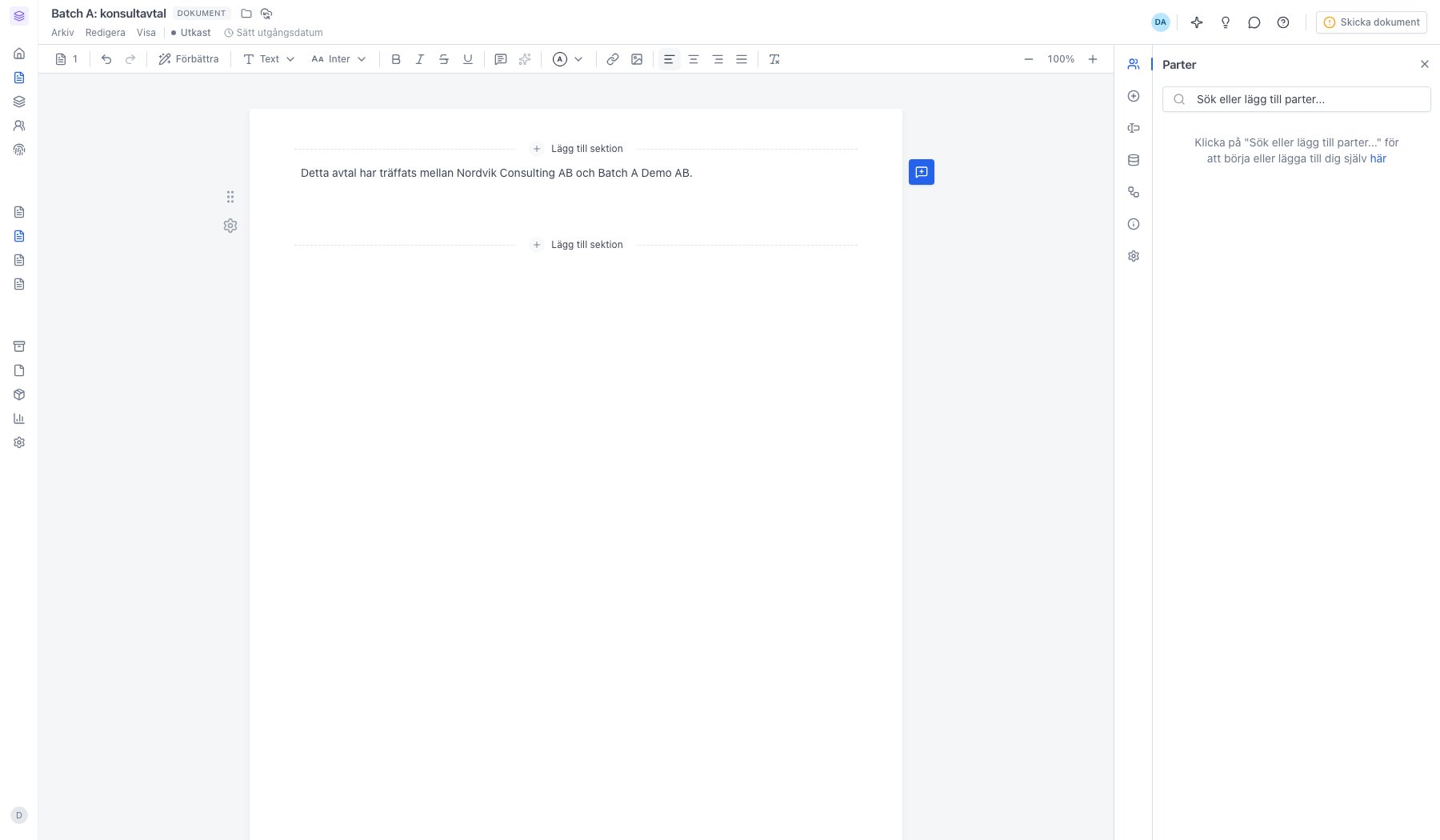Clear text formatting
The height and width of the screenshot is (840, 1440).
click(x=774, y=59)
